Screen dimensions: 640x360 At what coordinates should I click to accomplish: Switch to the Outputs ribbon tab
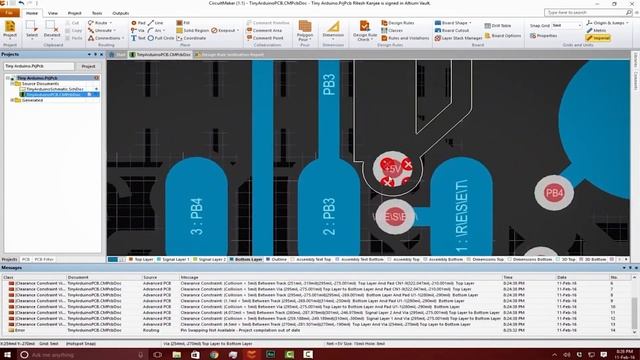coord(120,13)
